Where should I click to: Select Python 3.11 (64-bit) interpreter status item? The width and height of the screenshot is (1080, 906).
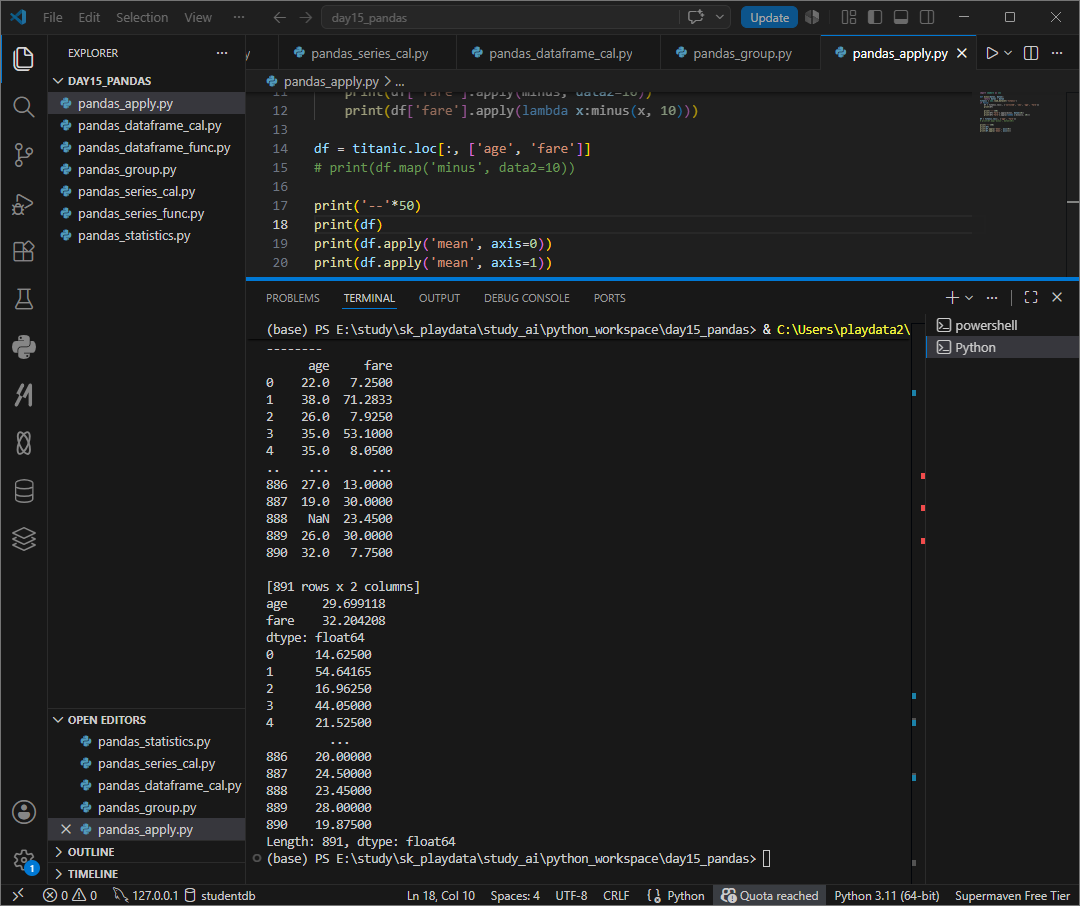[886, 895]
